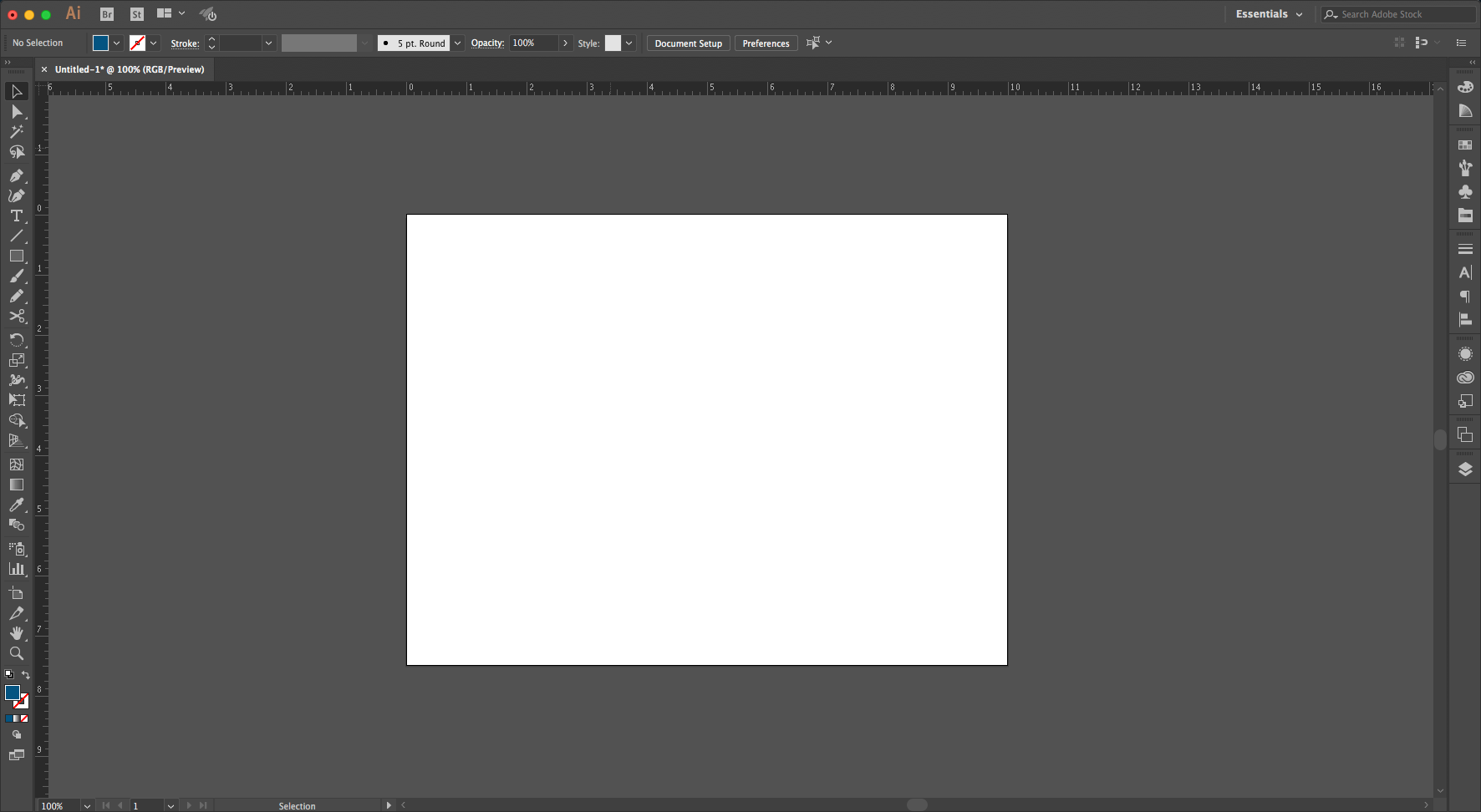Activate the Hand tool
The image size is (1481, 812).
(16, 633)
